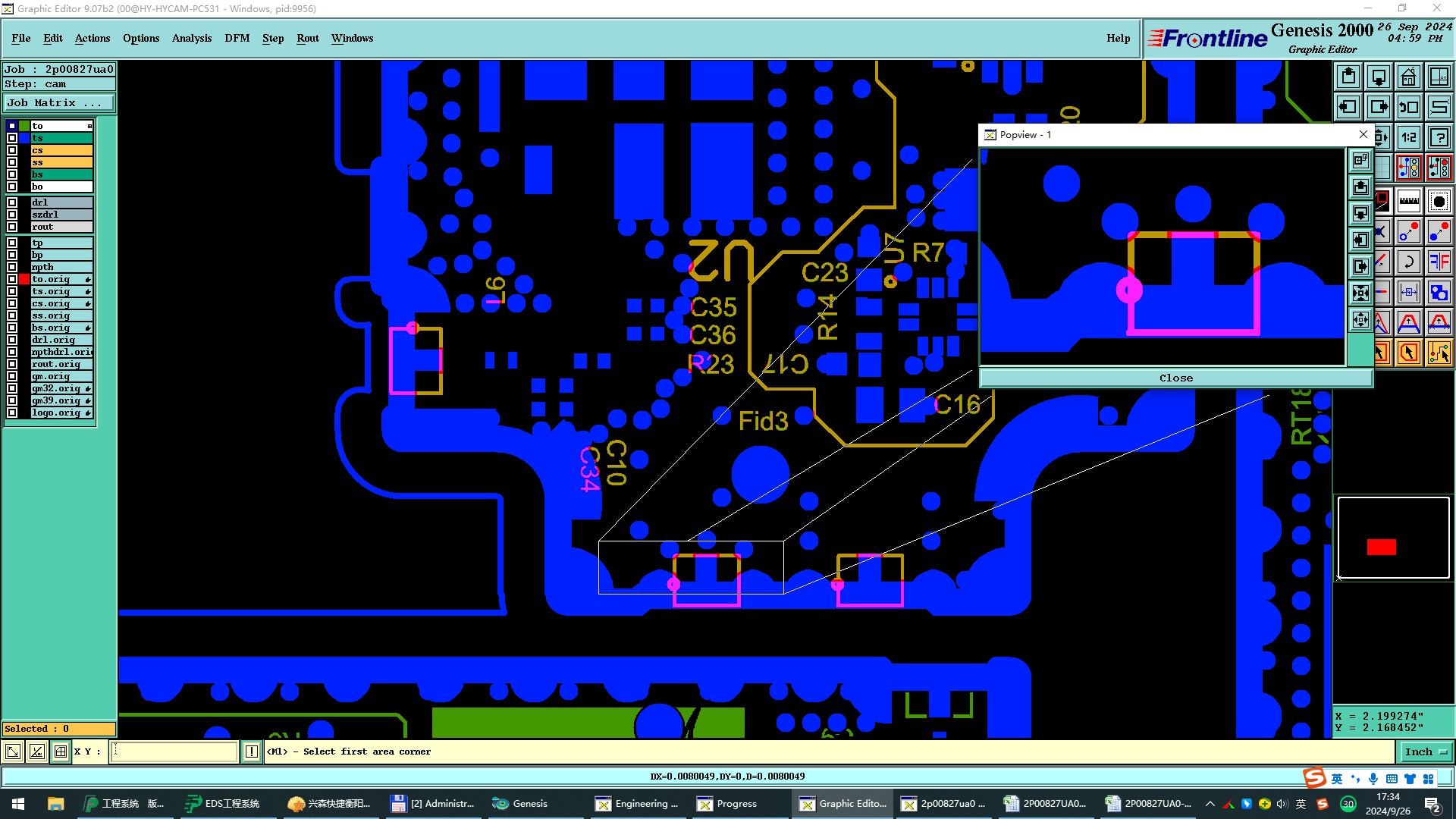Expand the to layer options marker
This screenshot has height=819, width=1456.
[x=89, y=126]
